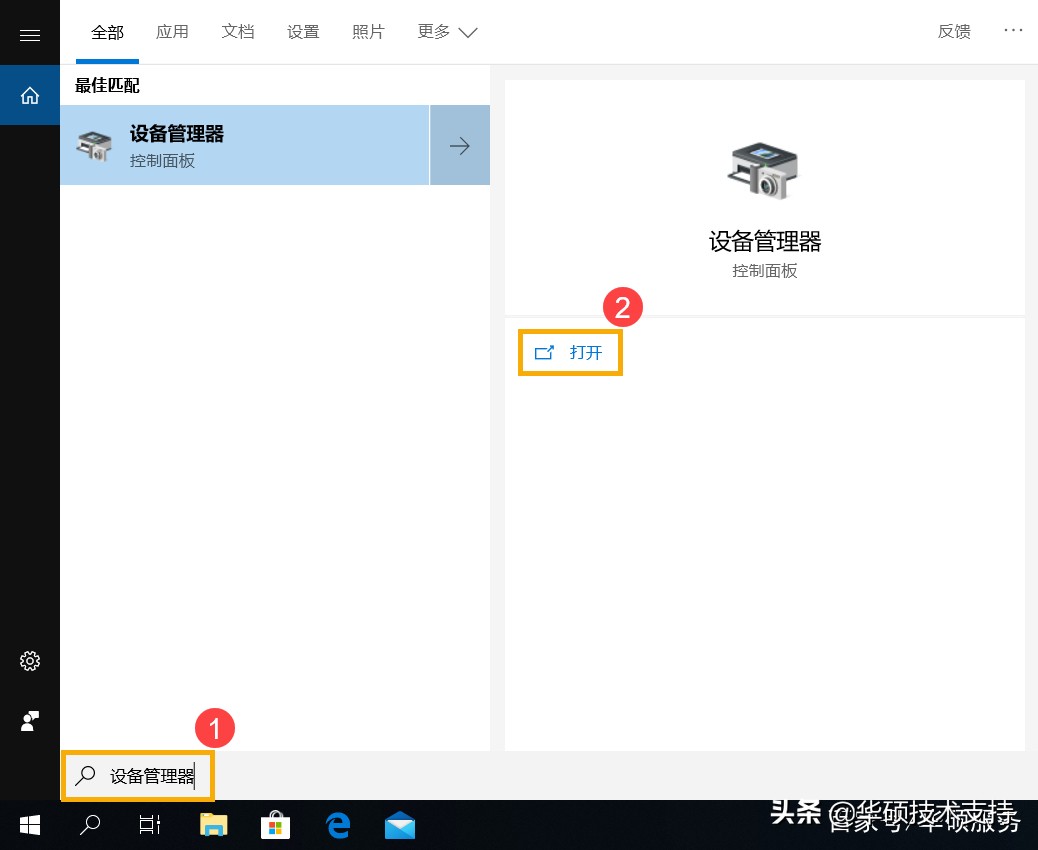Open the settings gear in the sidebar
Viewport: 1038px width, 850px height.
(x=30, y=661)
